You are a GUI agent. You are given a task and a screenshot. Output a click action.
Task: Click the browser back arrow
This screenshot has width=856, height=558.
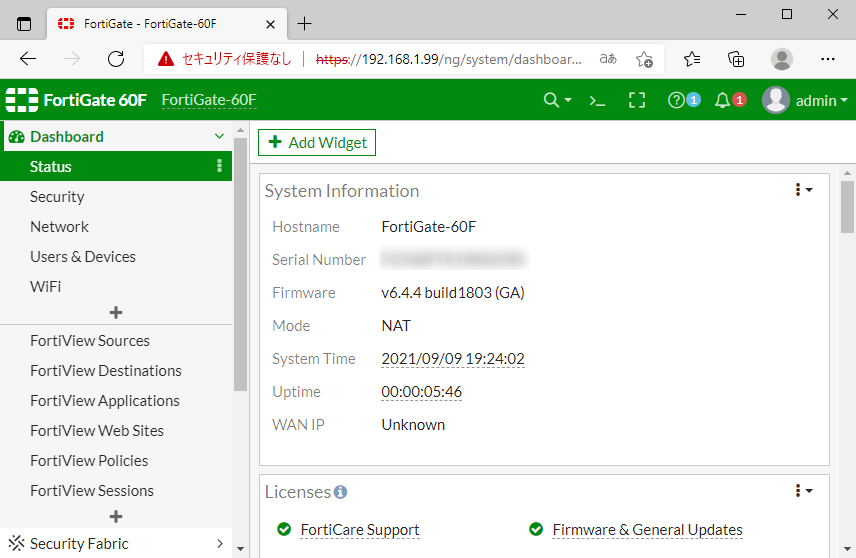click(28, 58)
